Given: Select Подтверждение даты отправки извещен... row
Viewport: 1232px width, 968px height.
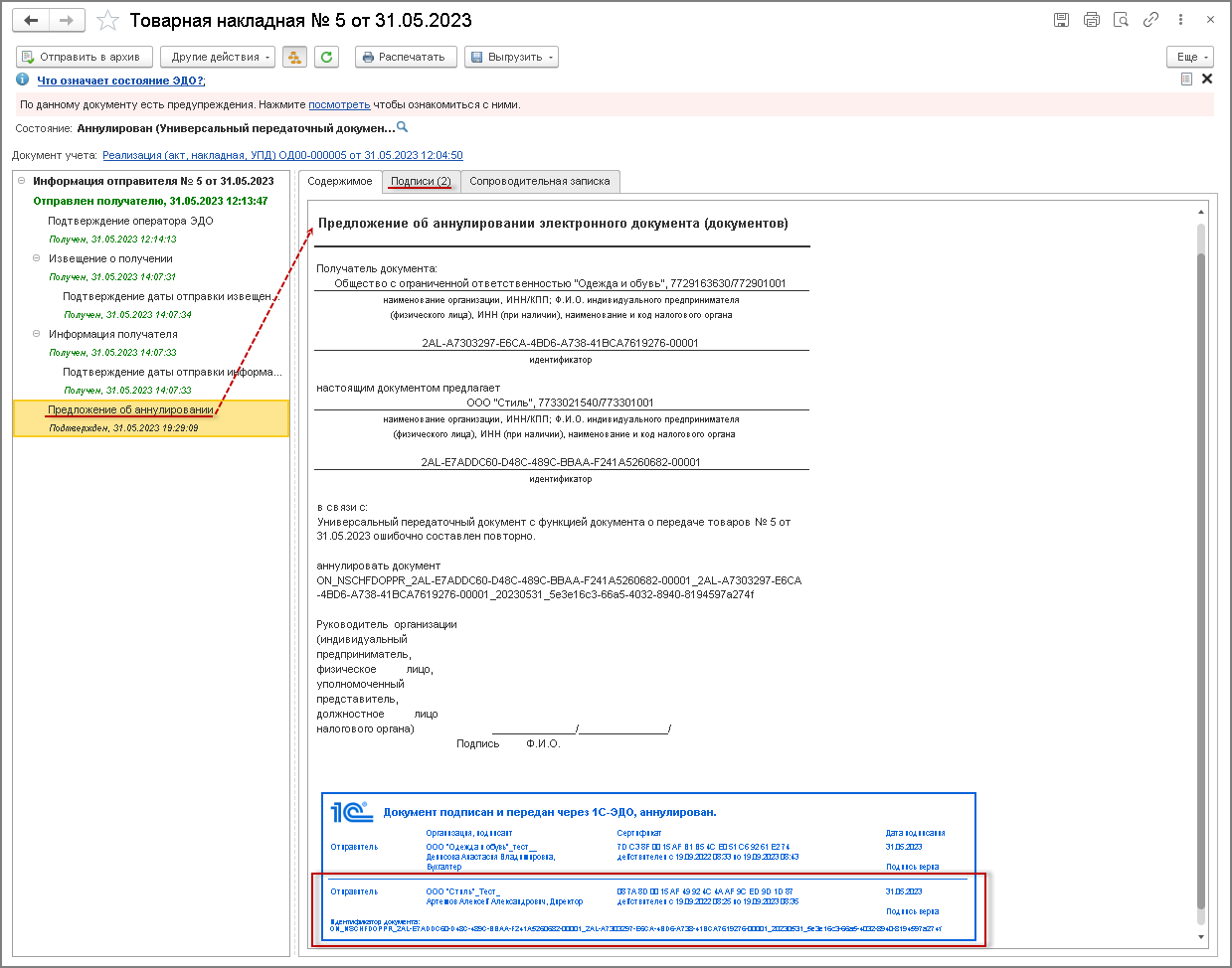Looking at the screenshot, I should point(171,296).
